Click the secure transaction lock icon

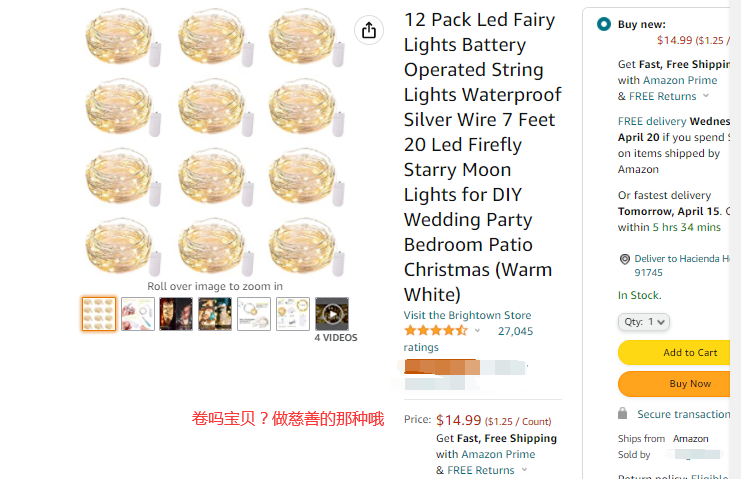coord(623,414)
